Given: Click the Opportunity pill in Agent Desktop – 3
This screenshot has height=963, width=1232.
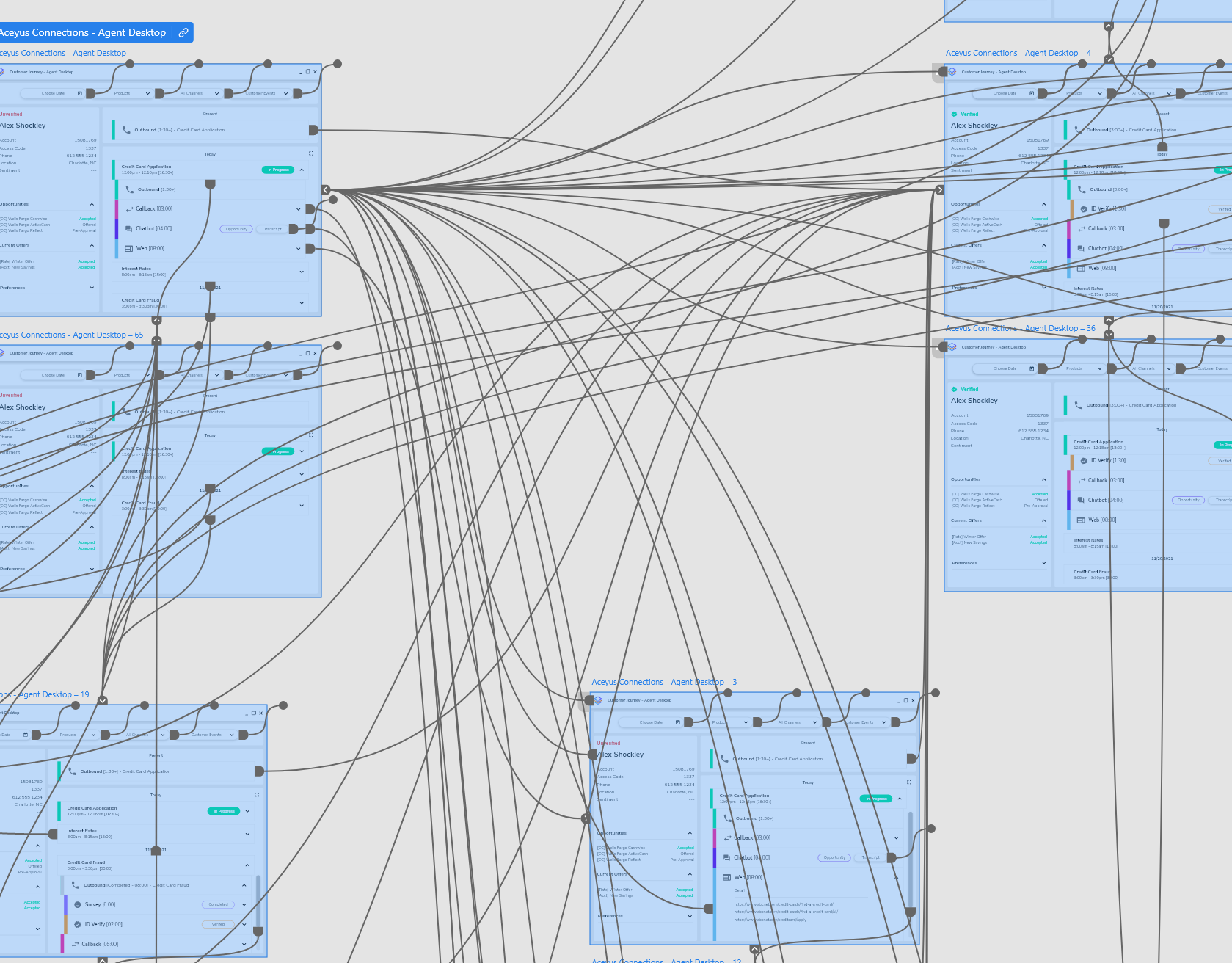Looking at the screenshot, I should [834, 858].
